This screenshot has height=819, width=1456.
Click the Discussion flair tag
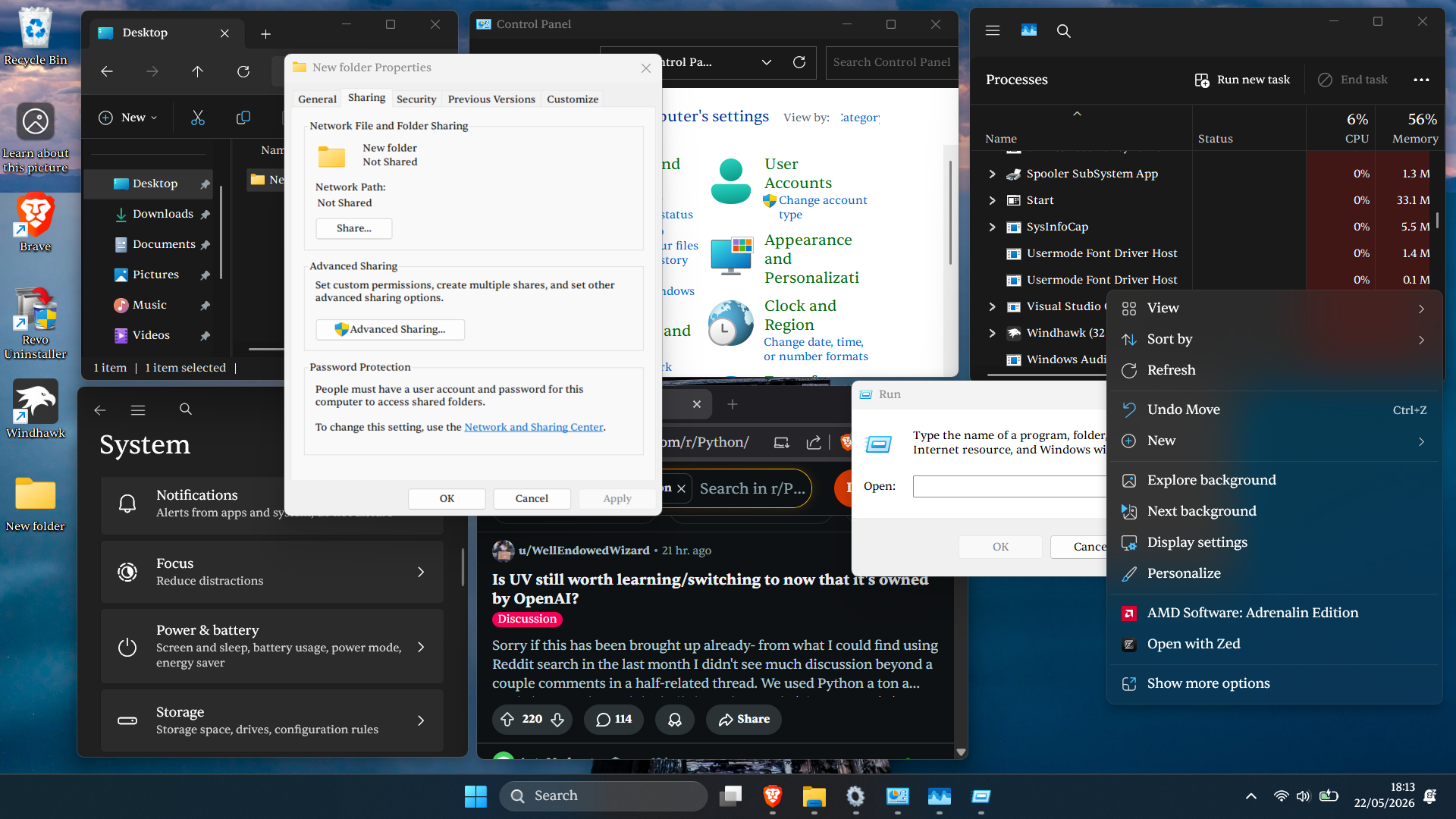click(x=527, y=619)
